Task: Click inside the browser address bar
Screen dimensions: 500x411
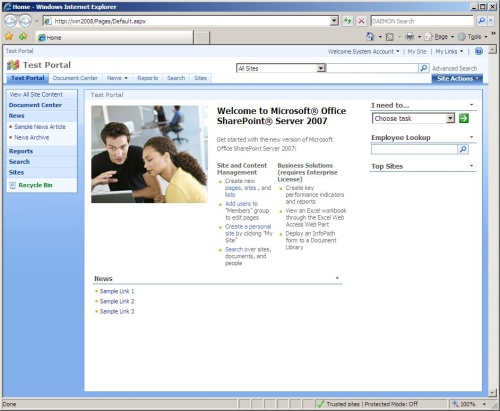Action: (x=187, y=21)
